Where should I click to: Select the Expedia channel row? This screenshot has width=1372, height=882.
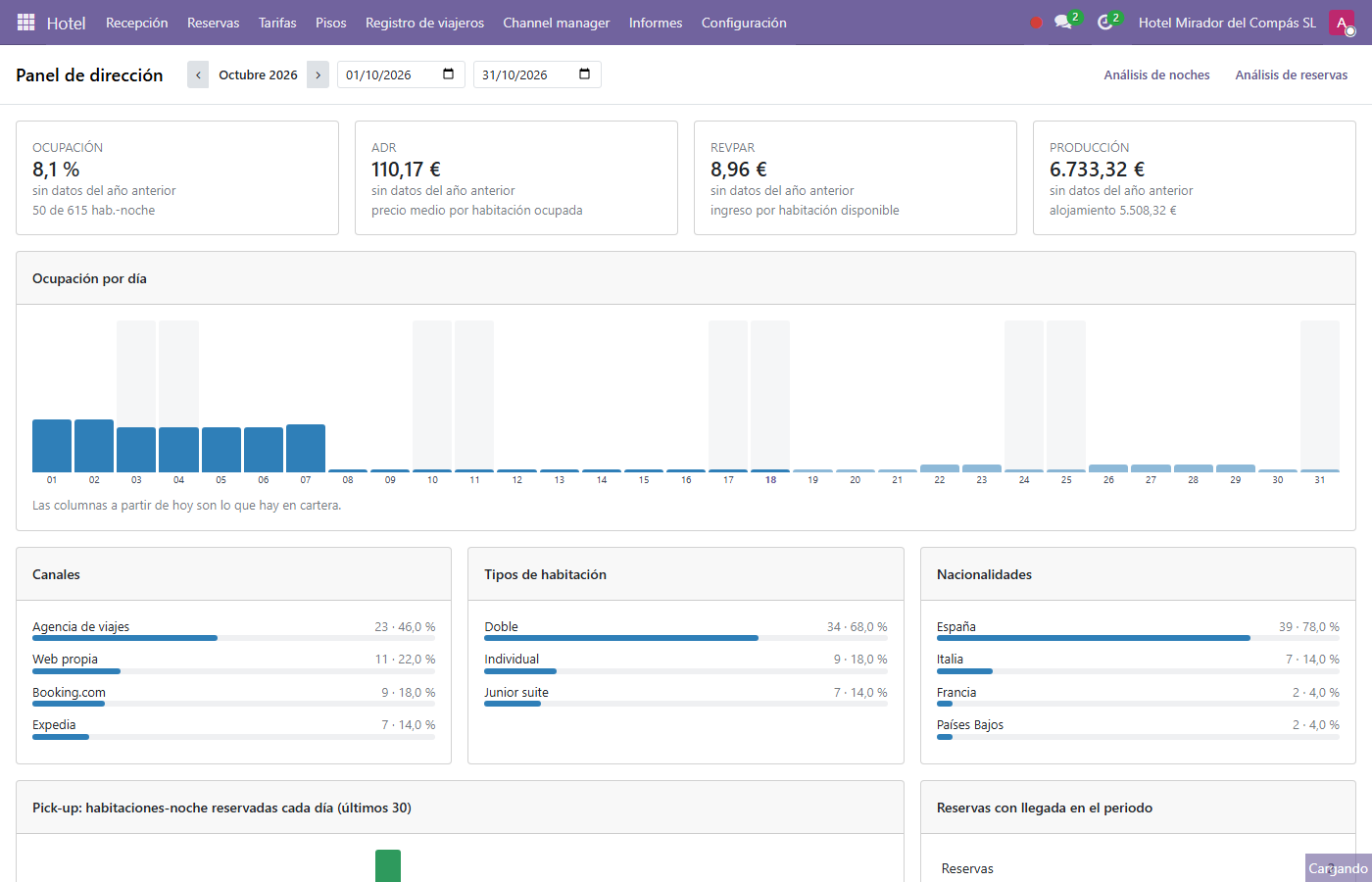click(234, 729)
